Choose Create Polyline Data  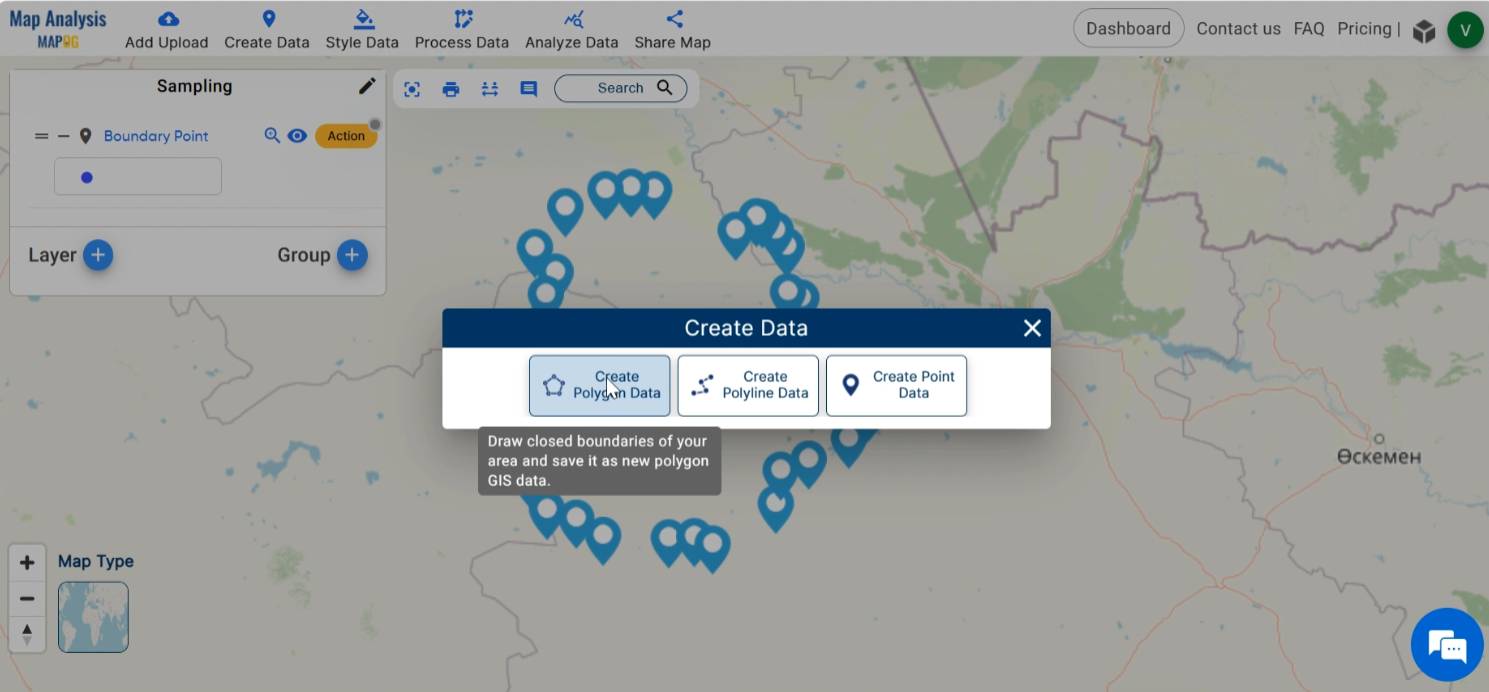(748, 385)
